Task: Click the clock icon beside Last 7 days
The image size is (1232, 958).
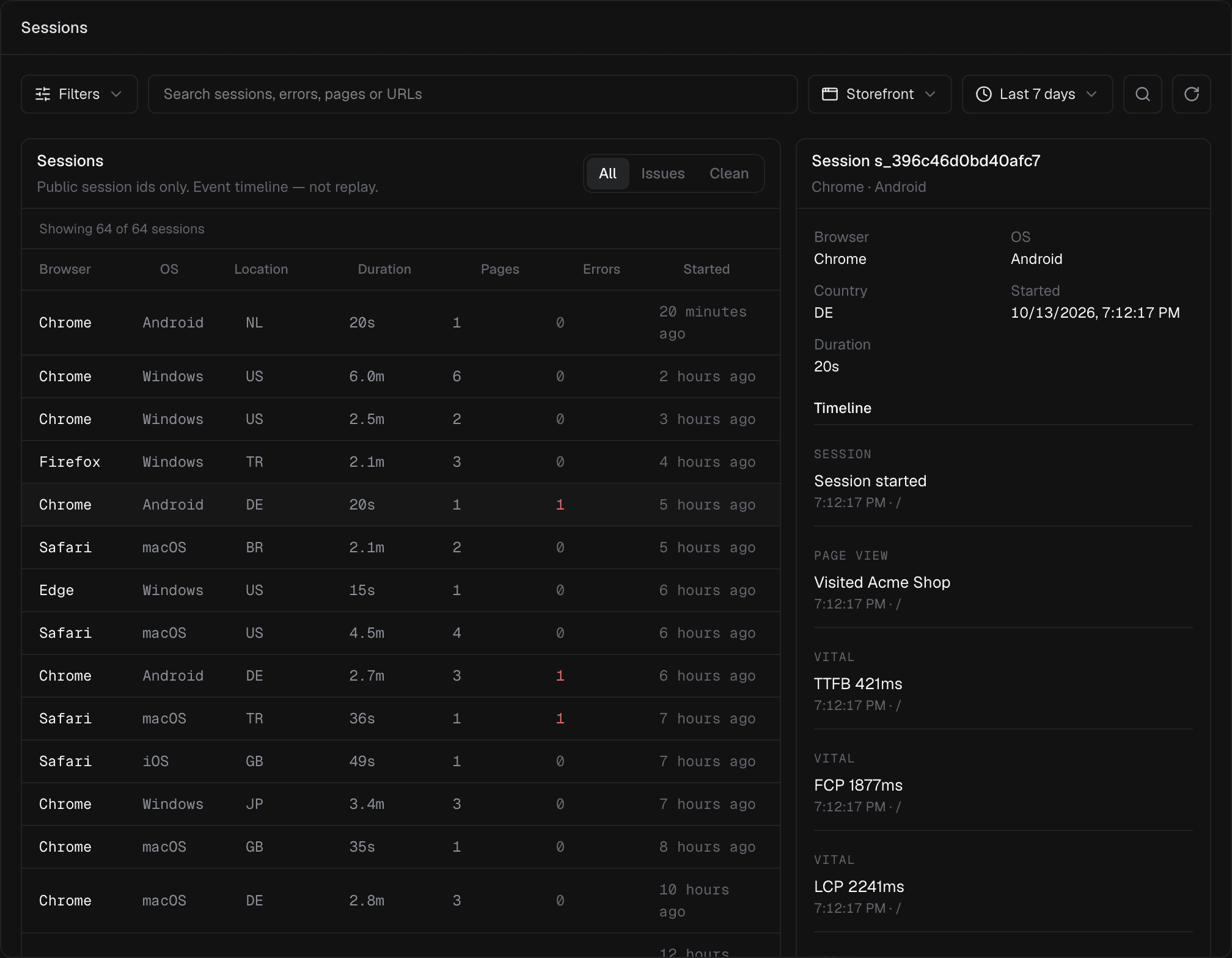Action: coord(983,94)
